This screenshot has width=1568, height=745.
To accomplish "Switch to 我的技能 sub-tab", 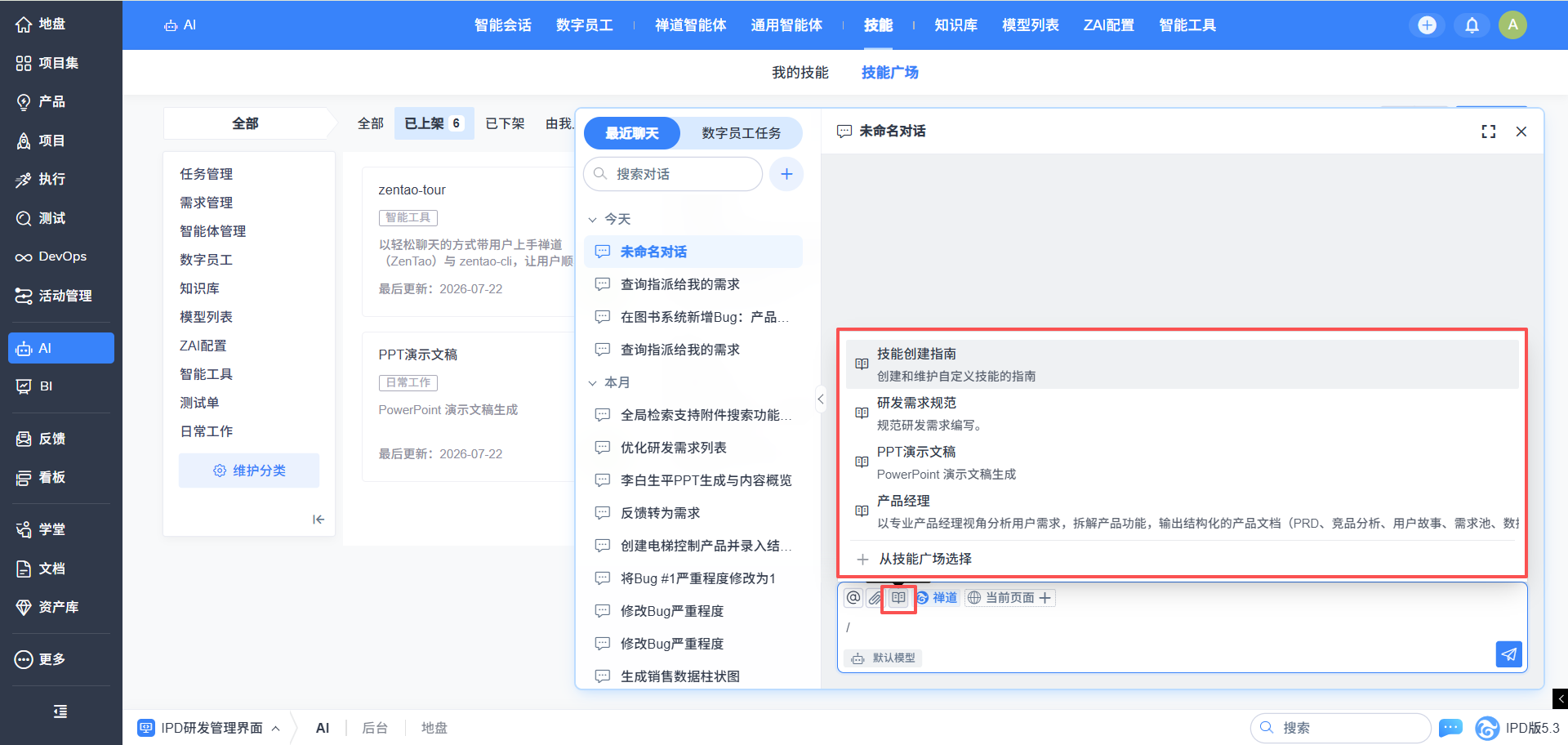I will pos(800,73).
